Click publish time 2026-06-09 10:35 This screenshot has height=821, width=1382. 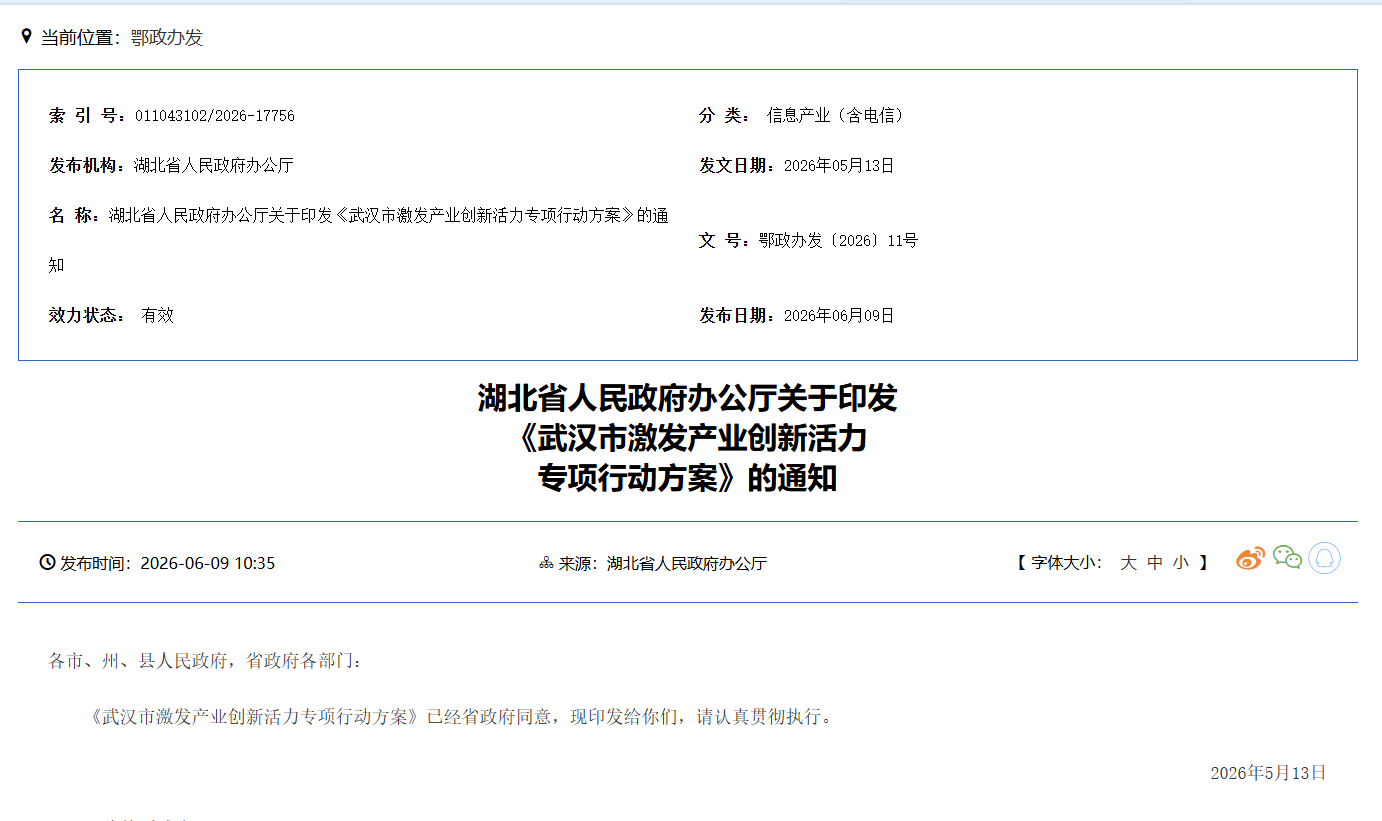pyautogui.click(x=207, y=563)
